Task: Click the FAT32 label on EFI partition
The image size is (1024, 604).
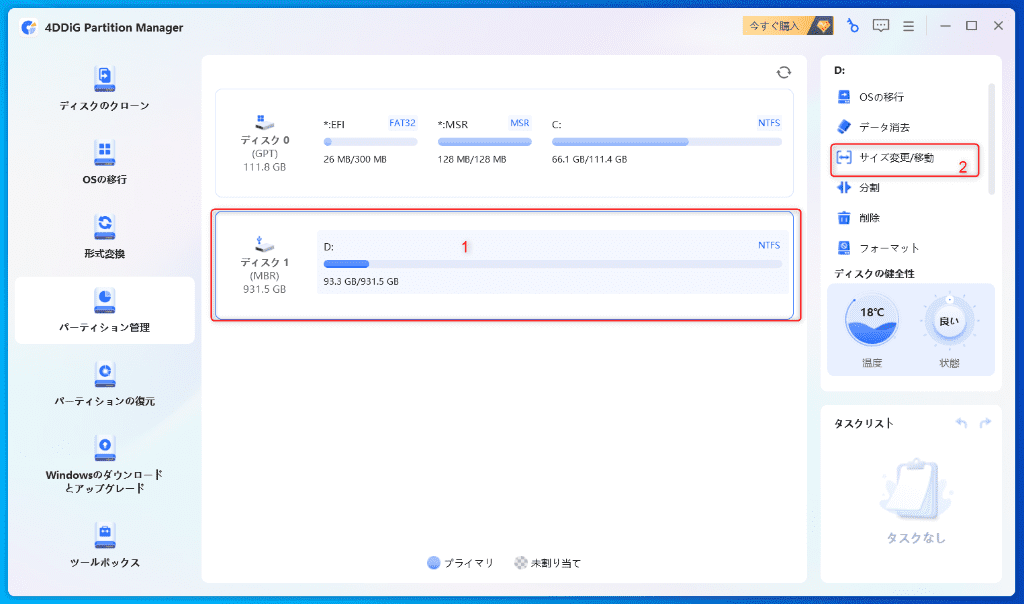Action: coord(402,123)
